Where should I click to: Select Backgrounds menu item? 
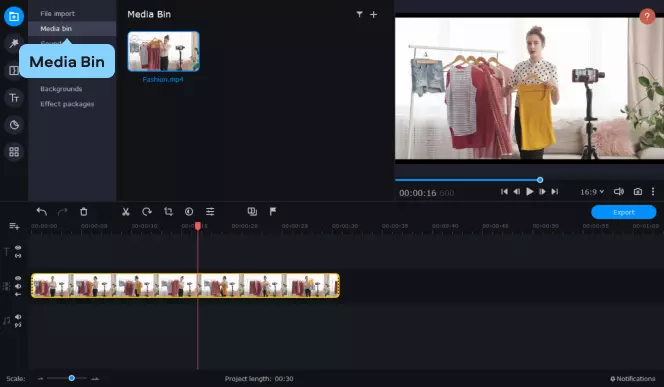[x=61, y=89]
